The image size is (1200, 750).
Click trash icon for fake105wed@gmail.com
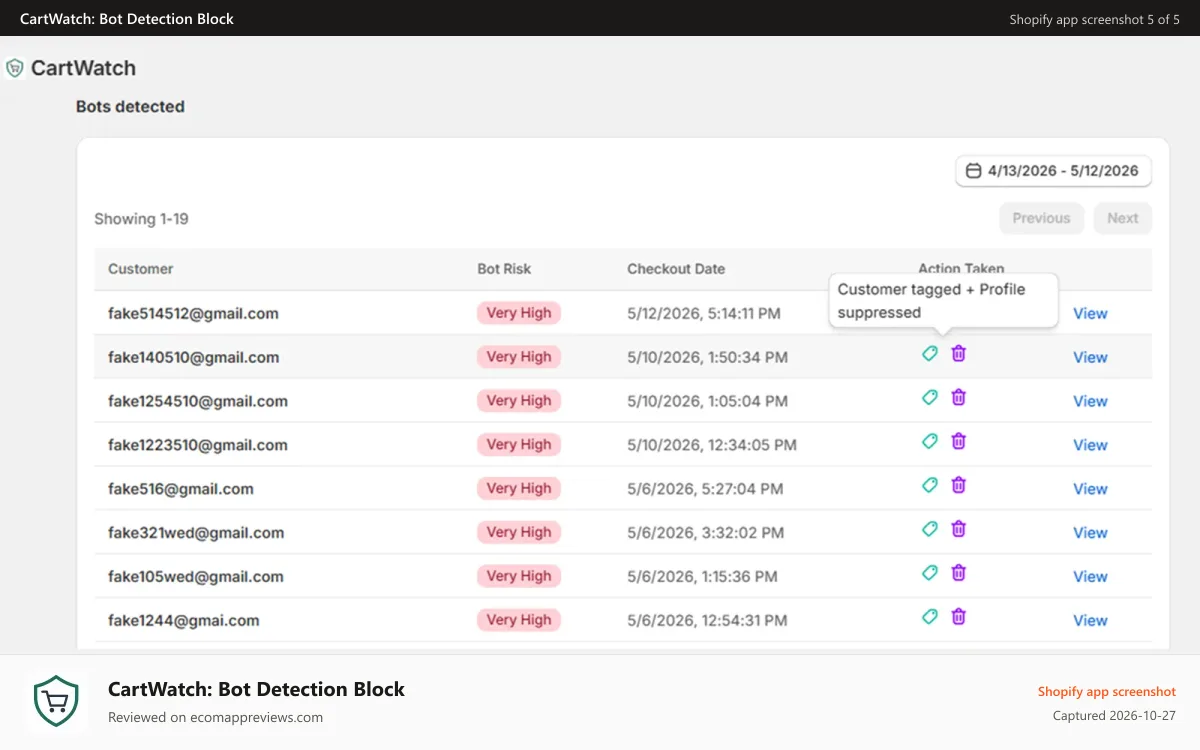click(x=959, y=573)
